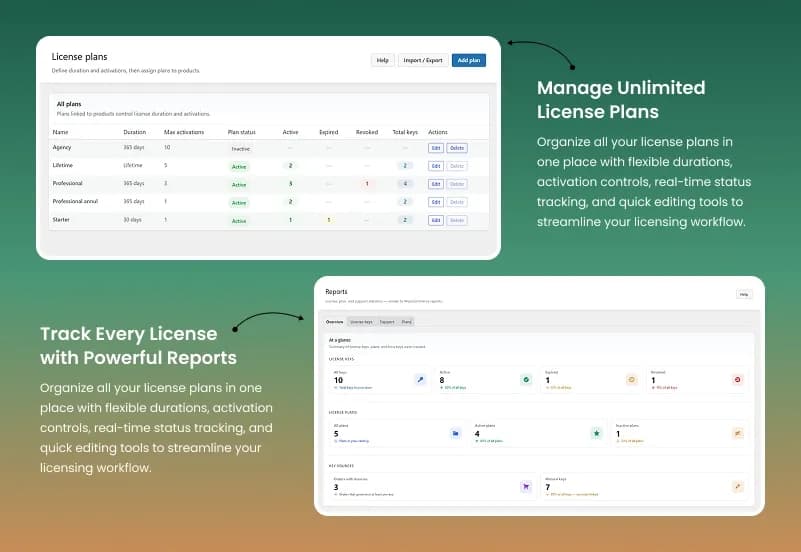The image size is (801, 552).
Task: Click the Manual keys count 7
Action: click(548, 487)
